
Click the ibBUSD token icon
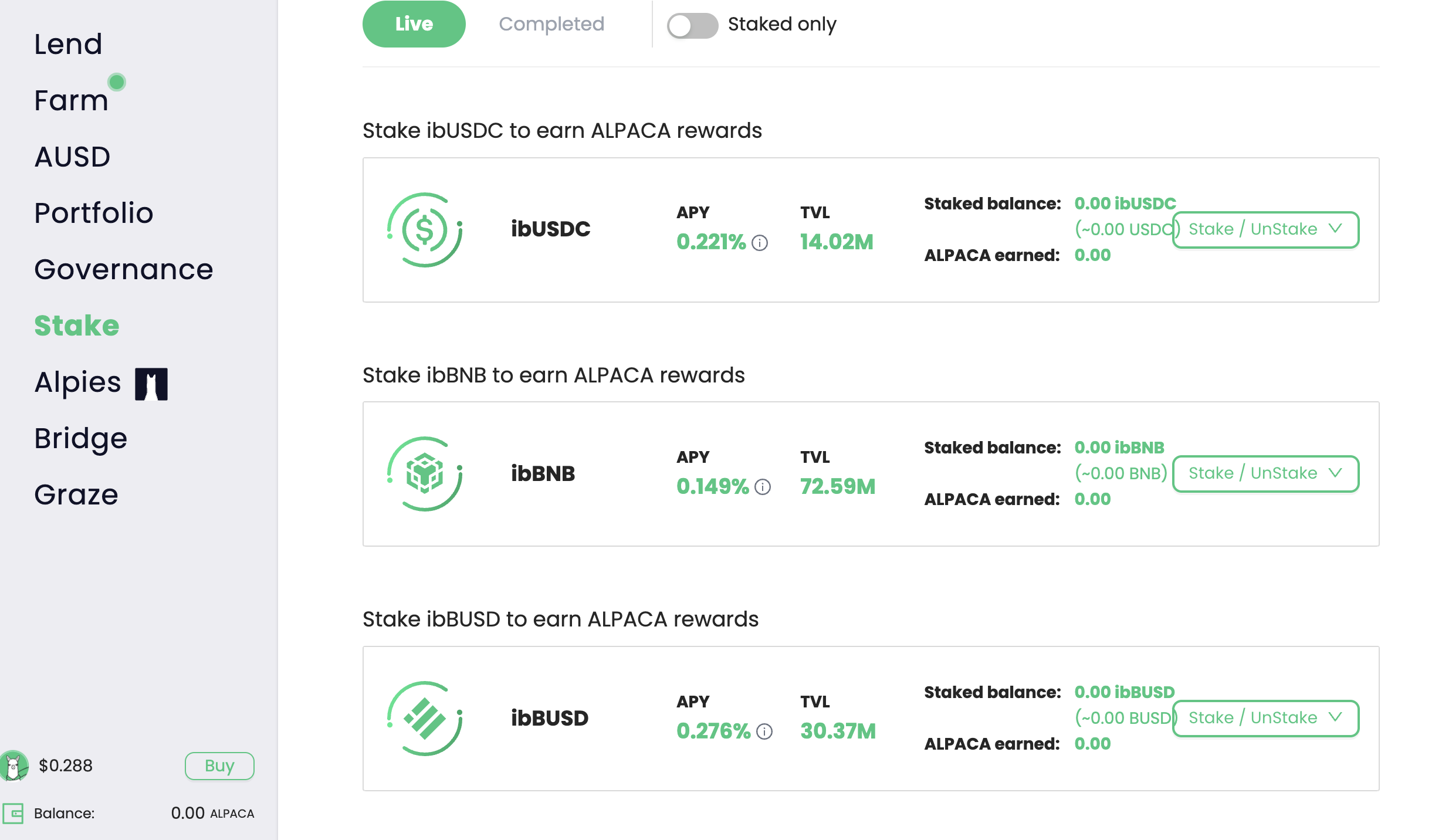tap(425, 718)
